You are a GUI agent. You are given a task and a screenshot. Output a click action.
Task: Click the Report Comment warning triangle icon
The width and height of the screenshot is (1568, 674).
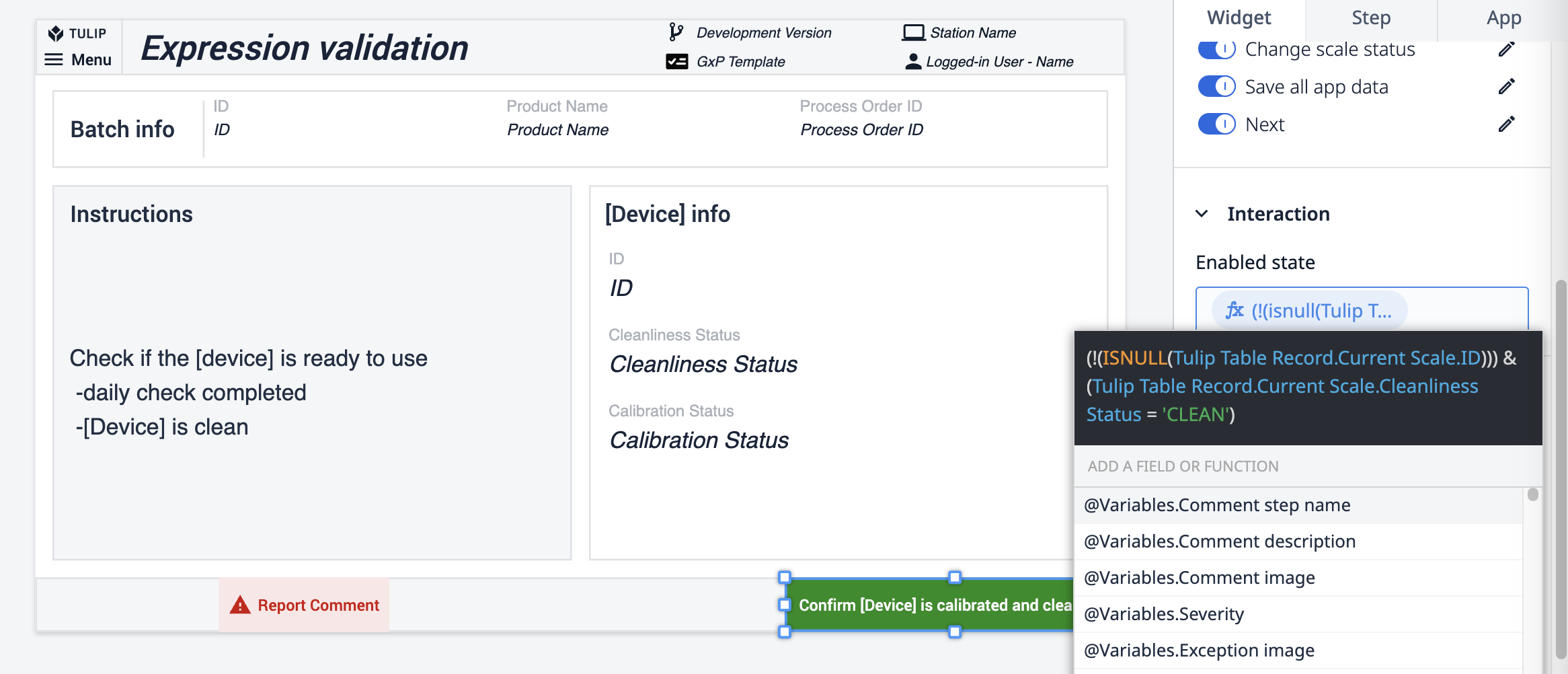(x=240, y=605)
